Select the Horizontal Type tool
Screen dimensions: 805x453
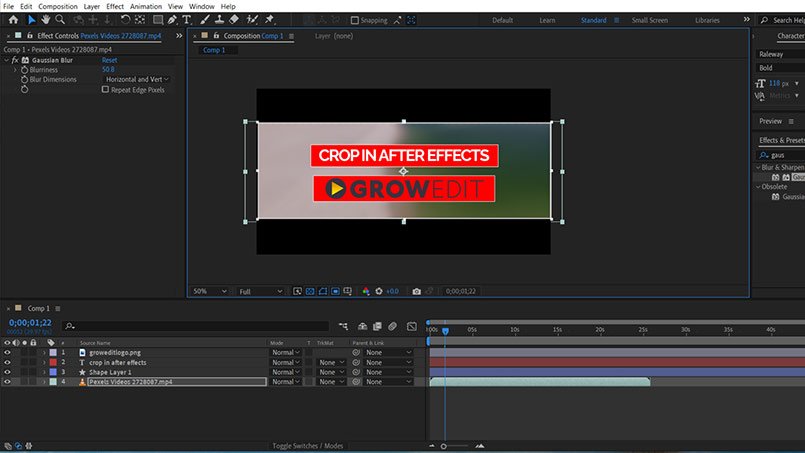[186, 20]
